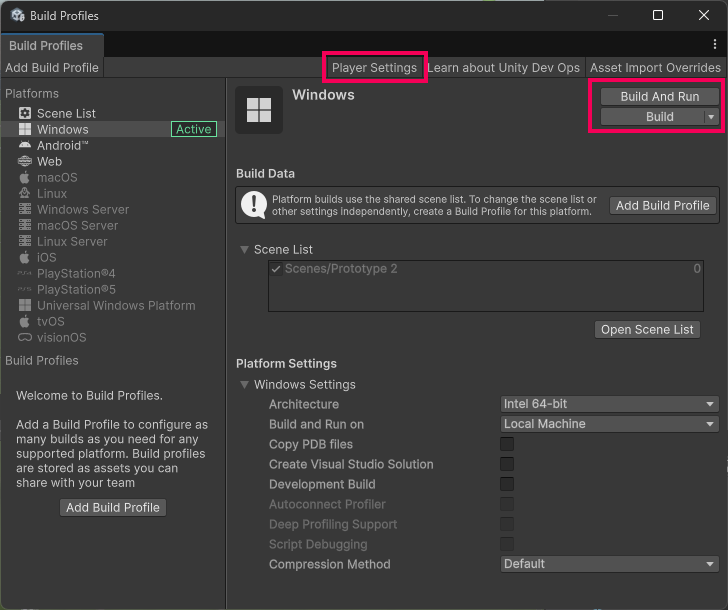Screen dimensions: 728x610
Task: Select the visionOS platform icon
Action: coord(25,338)
